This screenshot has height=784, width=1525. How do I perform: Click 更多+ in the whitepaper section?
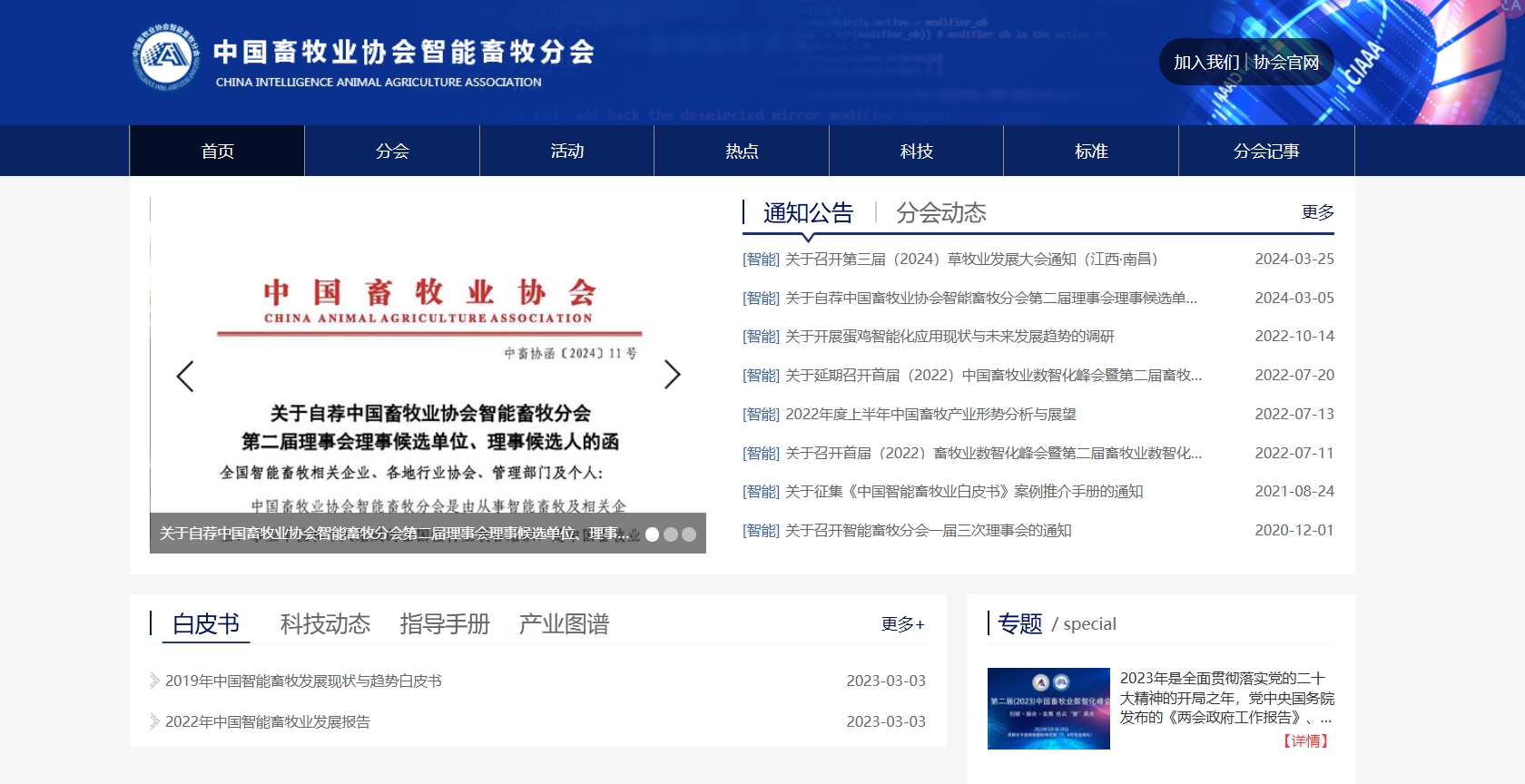903,624
